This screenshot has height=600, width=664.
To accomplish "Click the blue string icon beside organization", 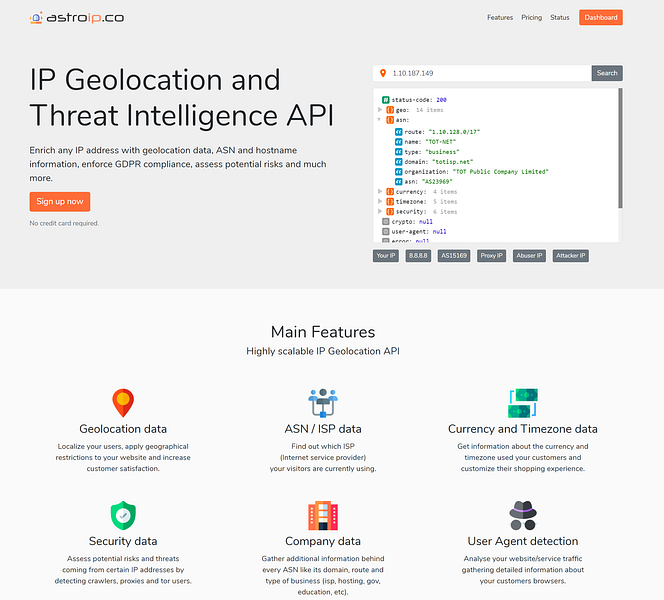I will [398, 171].
